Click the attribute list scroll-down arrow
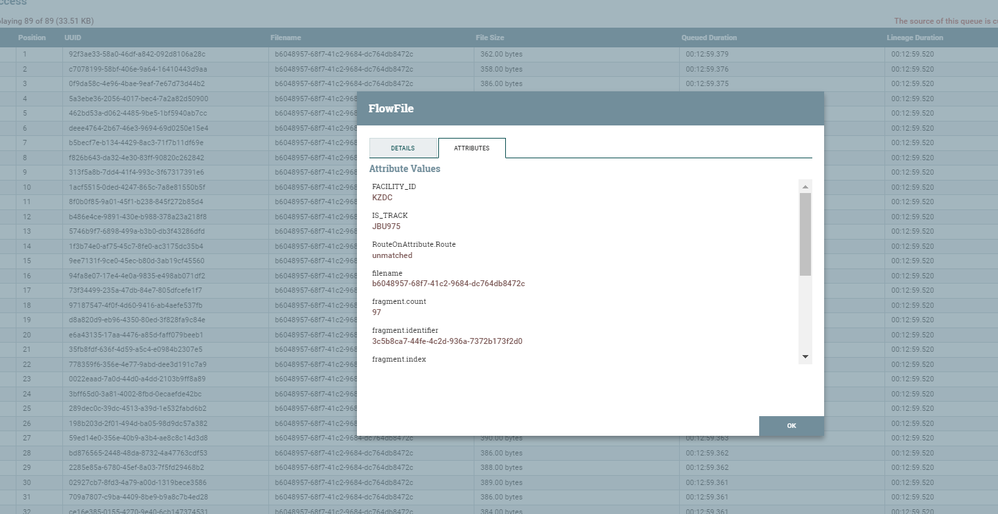Viewport: 998px width, 514px height. (x=805, y=357)
